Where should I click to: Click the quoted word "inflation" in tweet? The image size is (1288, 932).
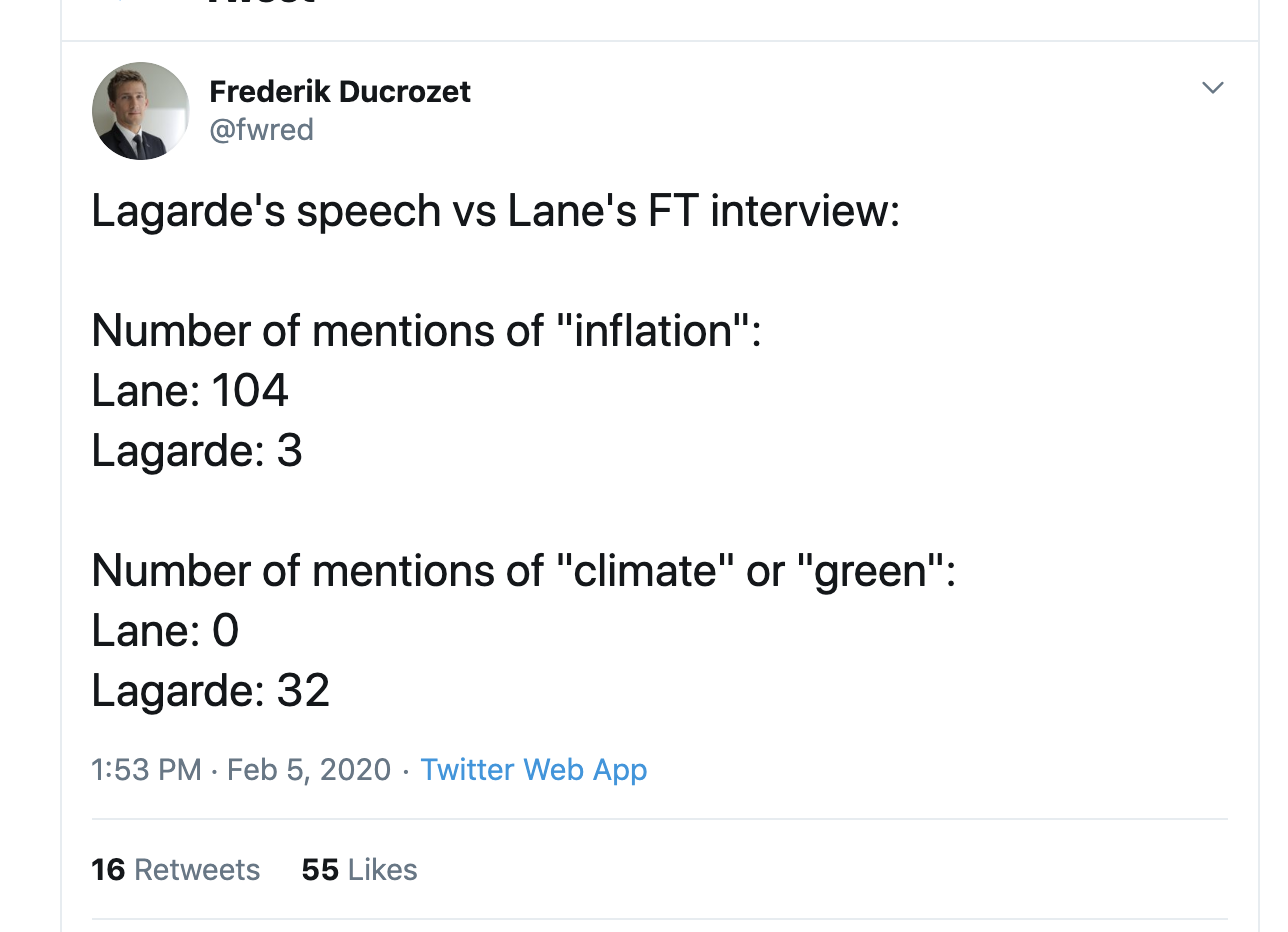653,331
